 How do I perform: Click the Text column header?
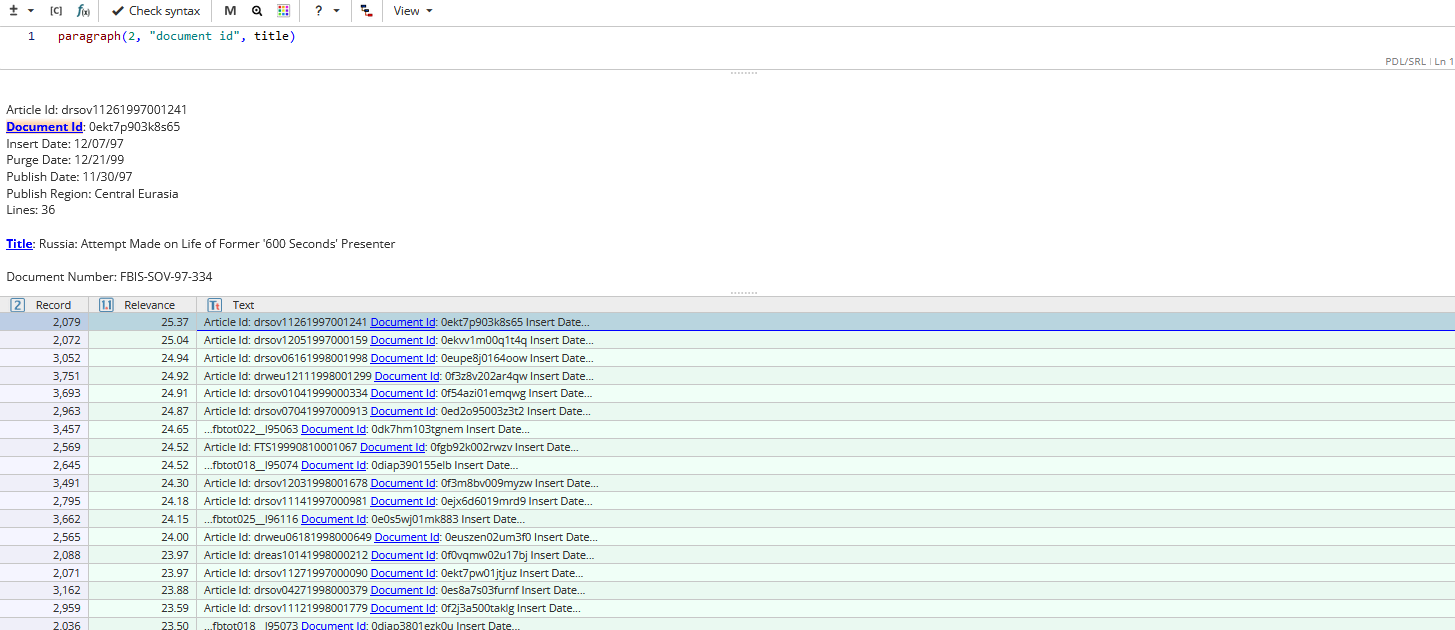[243, 305]
